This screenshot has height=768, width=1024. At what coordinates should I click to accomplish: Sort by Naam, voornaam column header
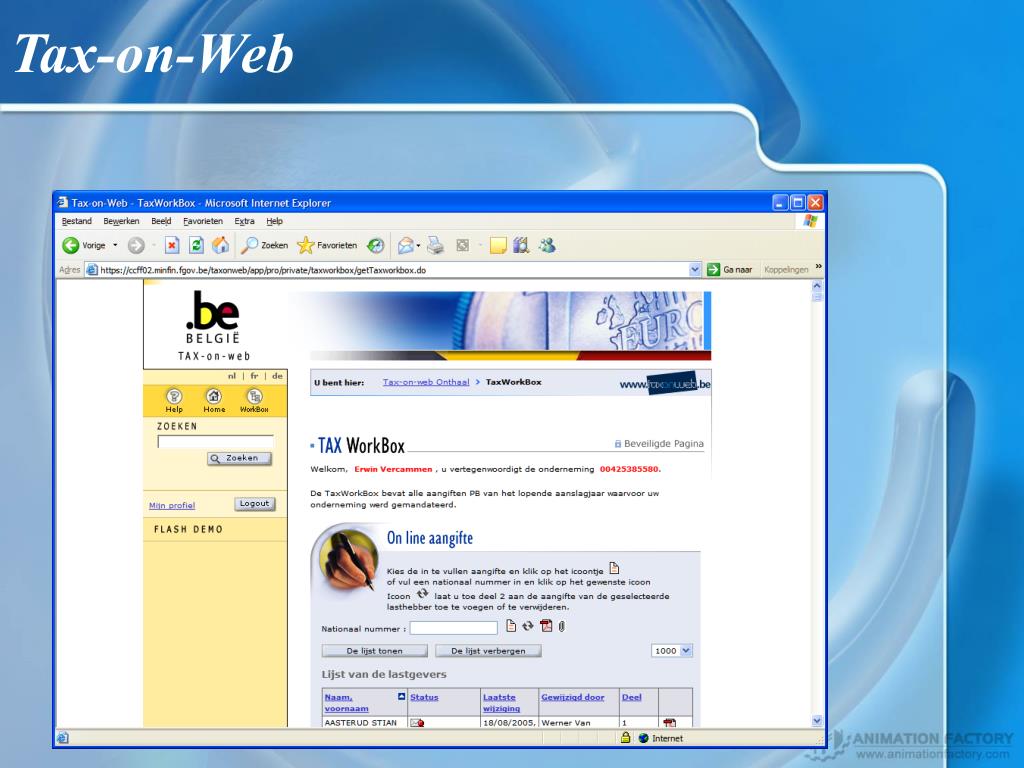tap(346, 703)
